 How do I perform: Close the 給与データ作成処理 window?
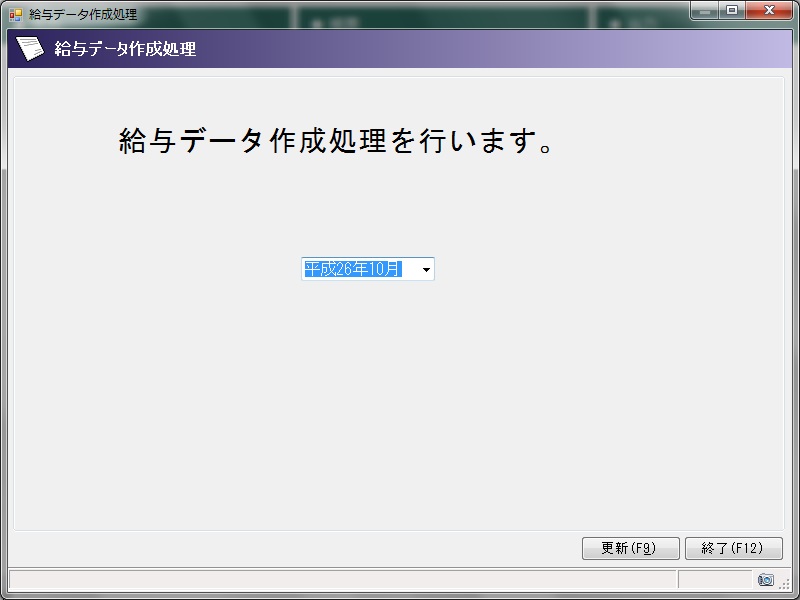click(x=770, y=11)
